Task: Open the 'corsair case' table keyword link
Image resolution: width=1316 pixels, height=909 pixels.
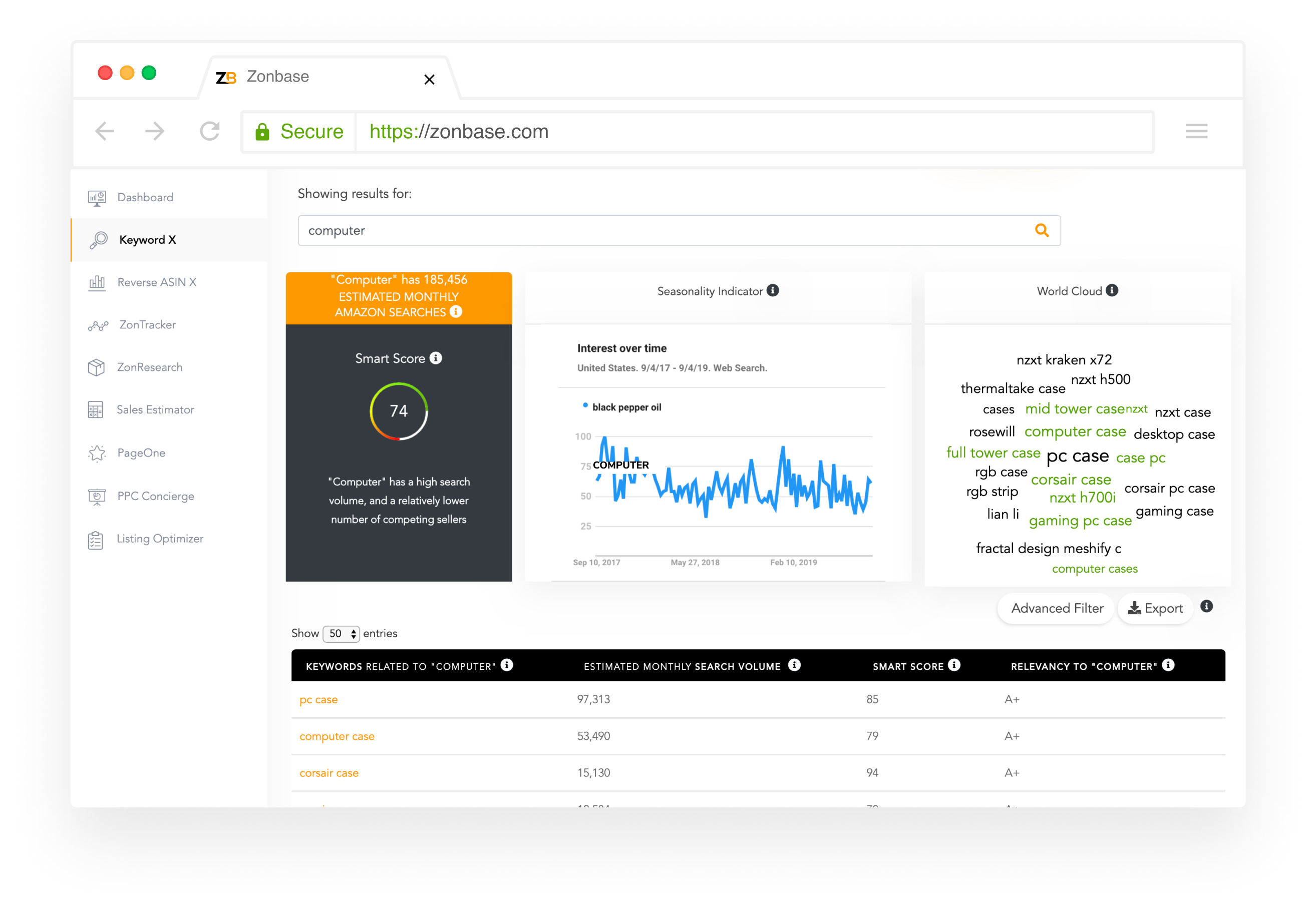Action: (x=328, y=773)
